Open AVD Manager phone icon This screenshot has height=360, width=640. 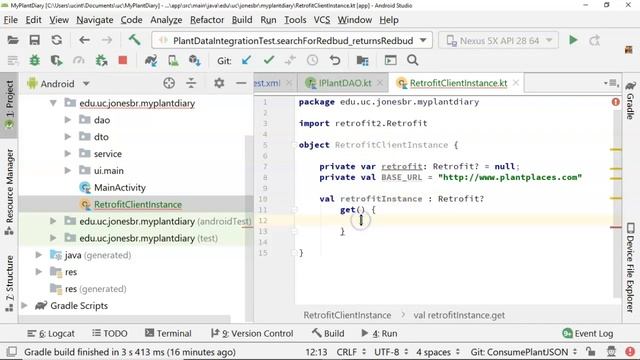(173, 61)
